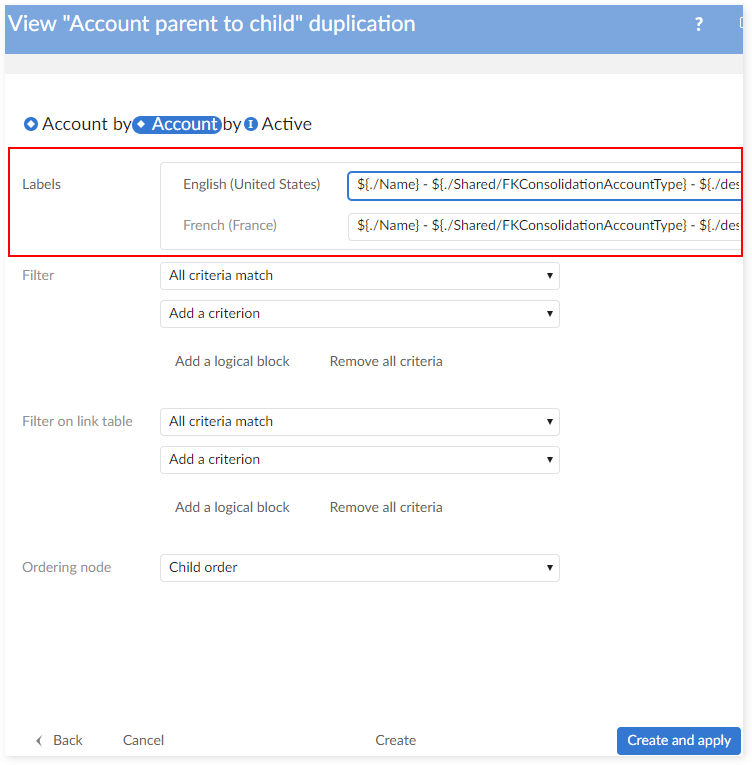Click 'Add a logical block' under Filter

pyautogui.click(x=232, y=362)
